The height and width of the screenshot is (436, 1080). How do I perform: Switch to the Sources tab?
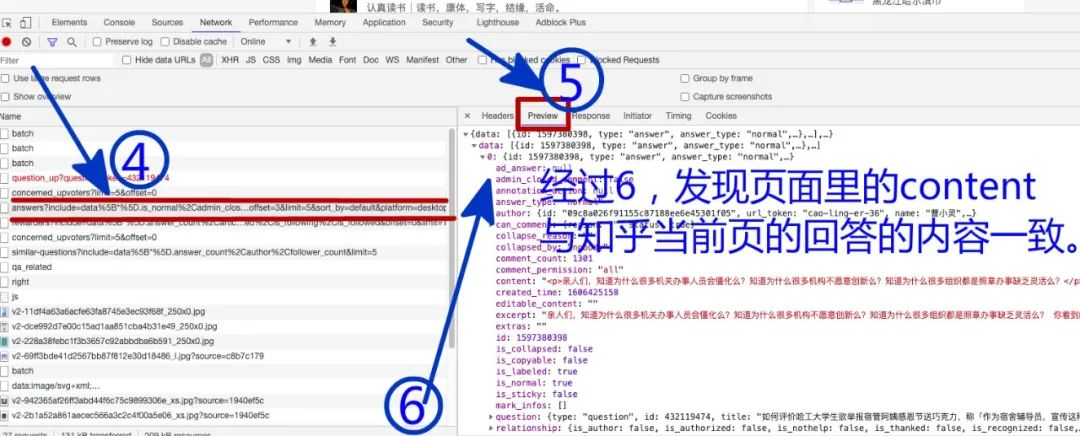coord(167,23)
